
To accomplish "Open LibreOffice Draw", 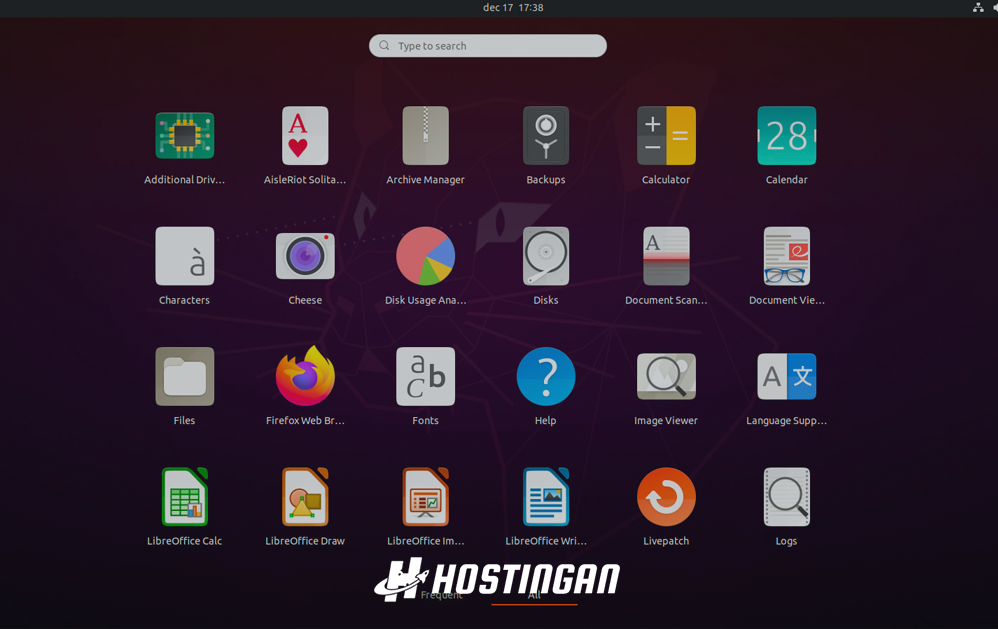I will click(x=305, y=497).
